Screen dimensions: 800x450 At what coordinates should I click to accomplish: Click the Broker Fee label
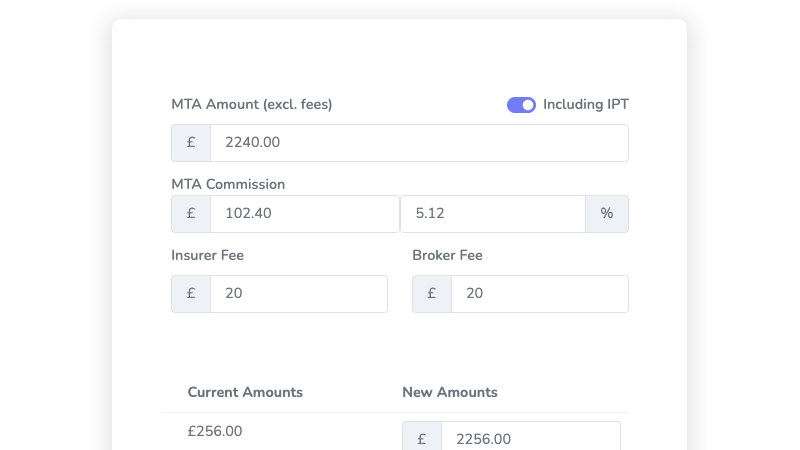(x=447, y=256)
